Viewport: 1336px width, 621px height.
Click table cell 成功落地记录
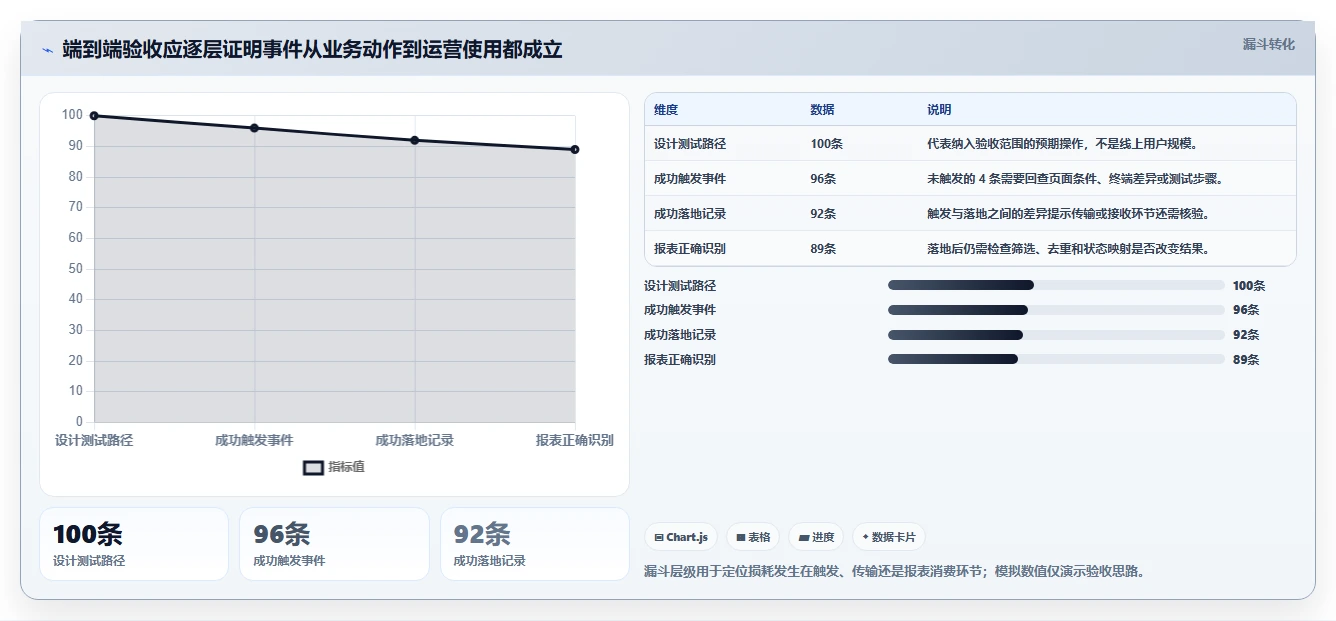pos(690,214)
